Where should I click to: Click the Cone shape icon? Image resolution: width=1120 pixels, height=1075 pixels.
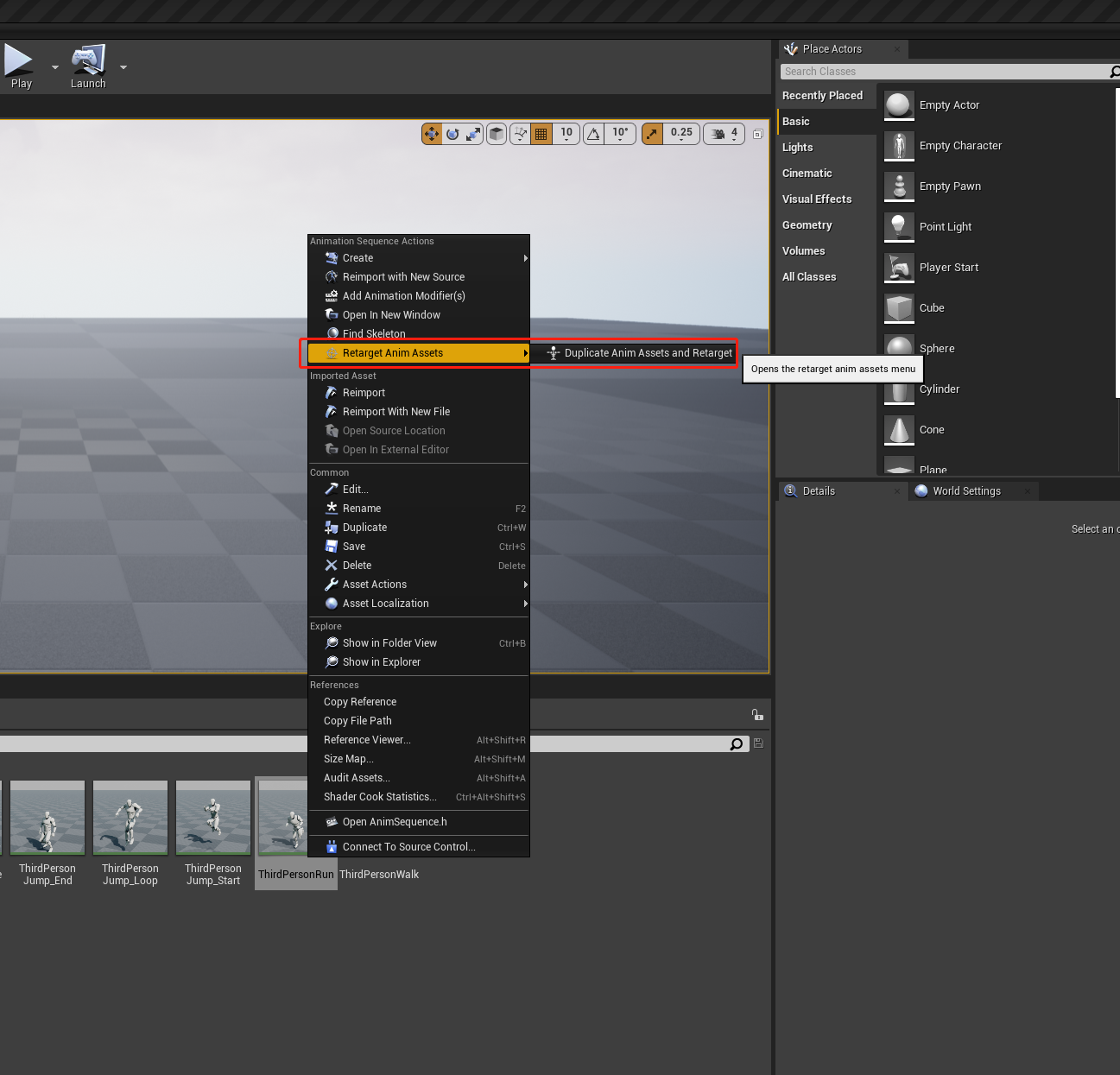899,430
